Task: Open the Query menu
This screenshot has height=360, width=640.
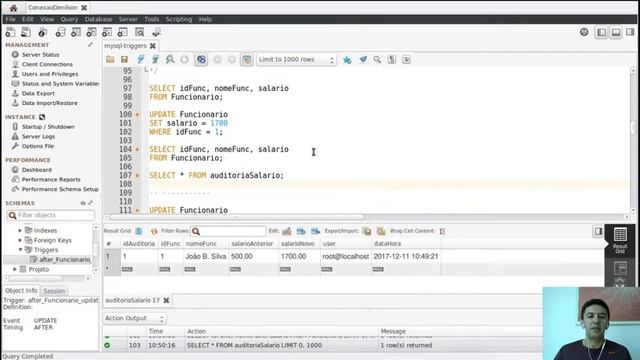Action: tap(69, 19)
